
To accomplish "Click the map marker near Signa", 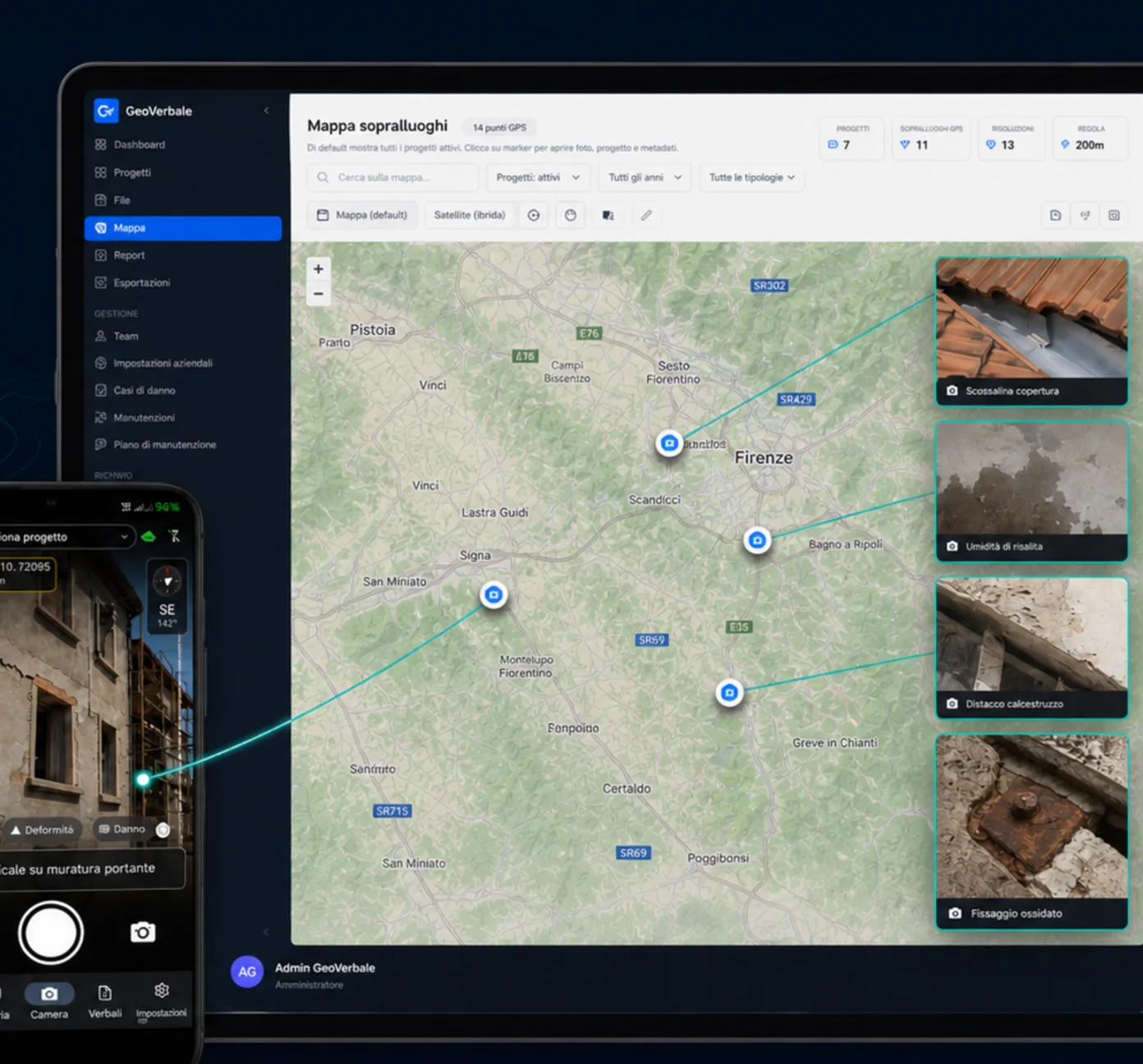I will click(493, 594).
